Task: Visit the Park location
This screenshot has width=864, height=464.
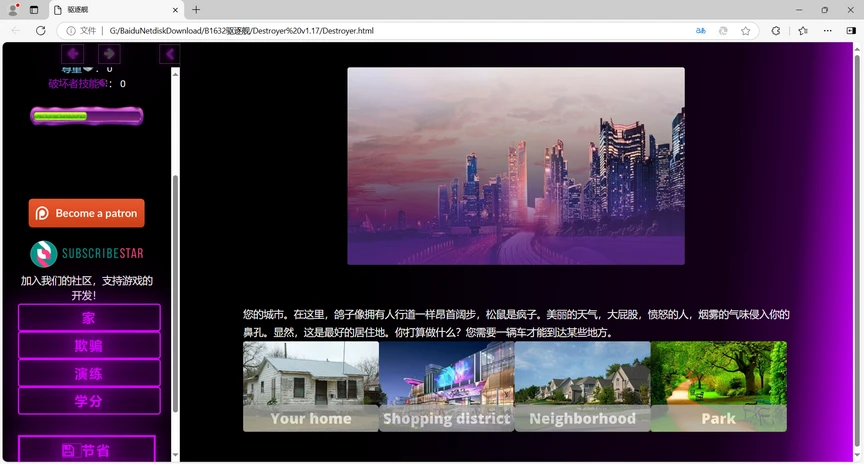Action: click(718, 387)
